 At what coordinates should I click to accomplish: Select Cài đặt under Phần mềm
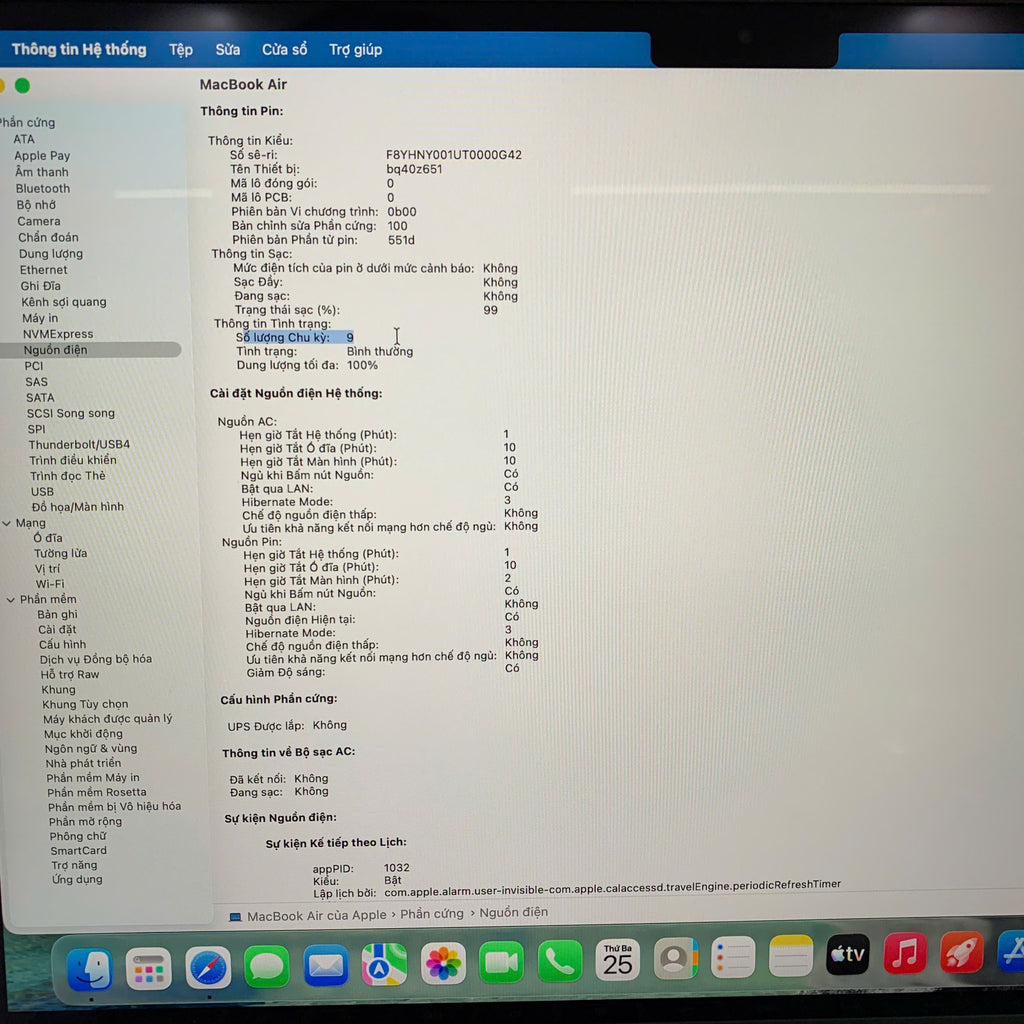coord(57,630)
